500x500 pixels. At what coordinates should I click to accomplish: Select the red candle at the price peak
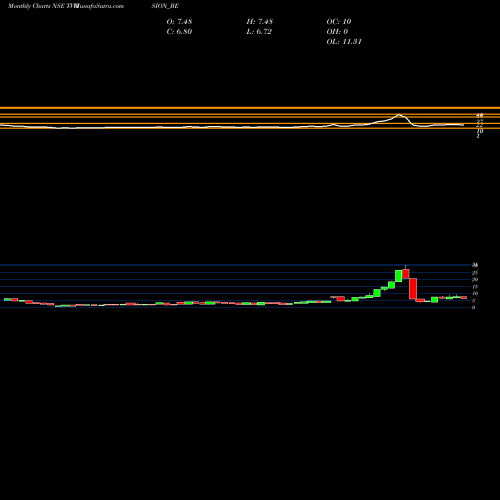[406, 274]
